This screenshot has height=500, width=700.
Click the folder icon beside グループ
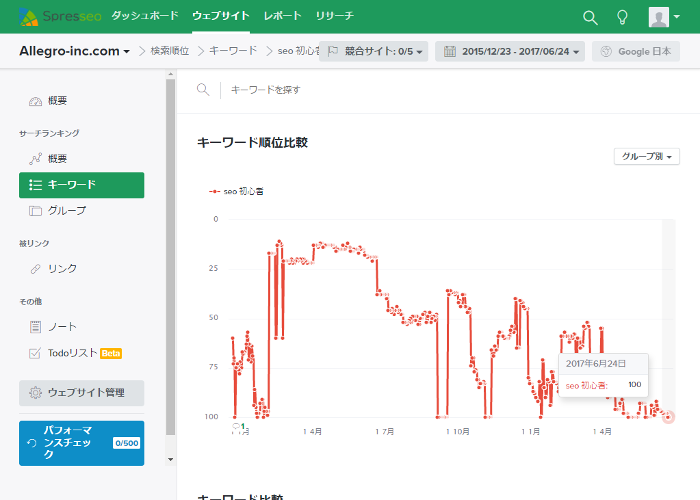(35, 211)
